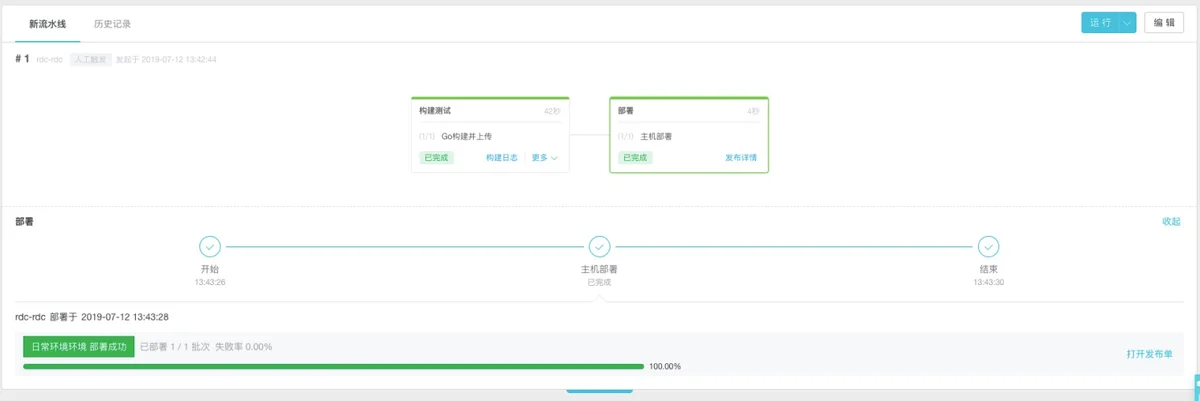Open the 构建日志 link

point(502,157)
